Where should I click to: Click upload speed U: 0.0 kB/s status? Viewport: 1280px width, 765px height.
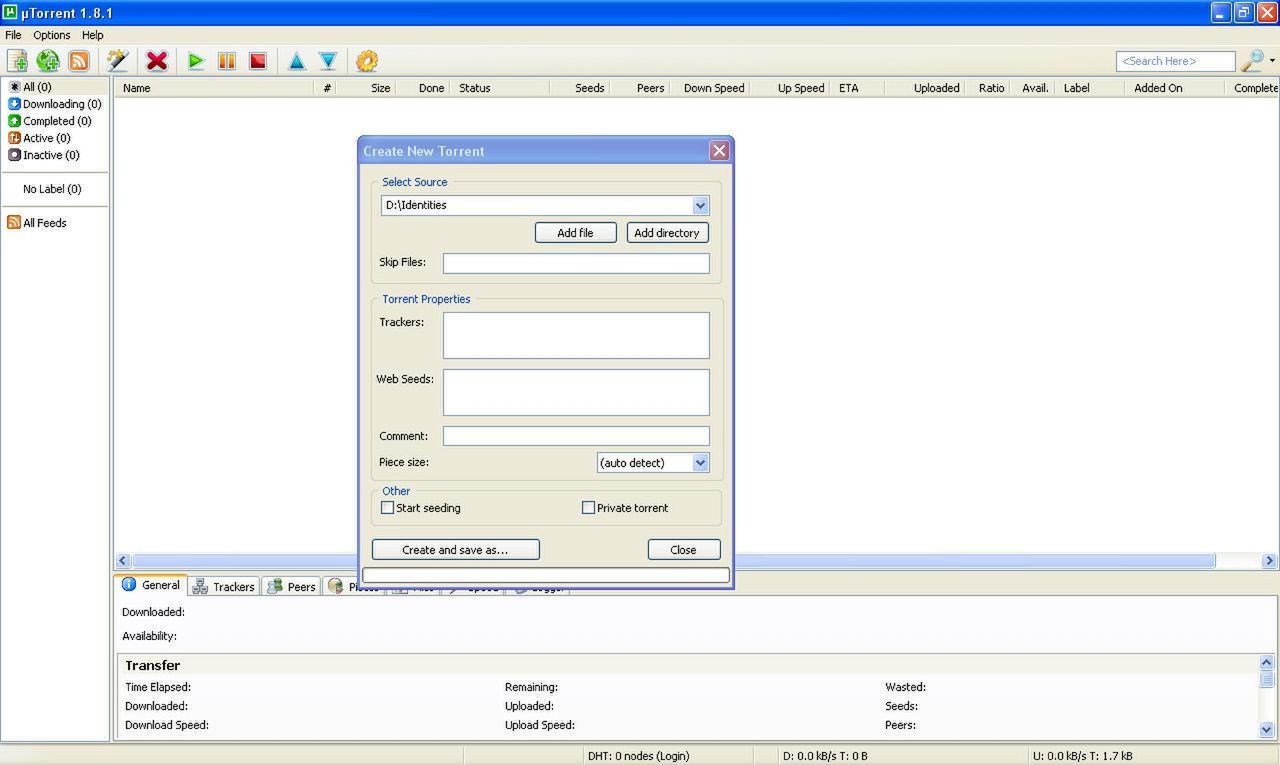(1082, 756)
